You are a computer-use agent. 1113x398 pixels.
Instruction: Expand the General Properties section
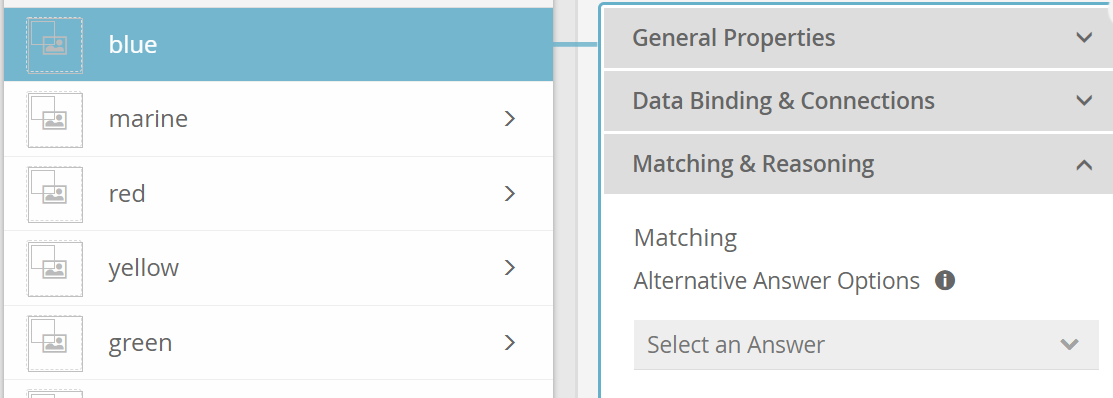point(858,38)
